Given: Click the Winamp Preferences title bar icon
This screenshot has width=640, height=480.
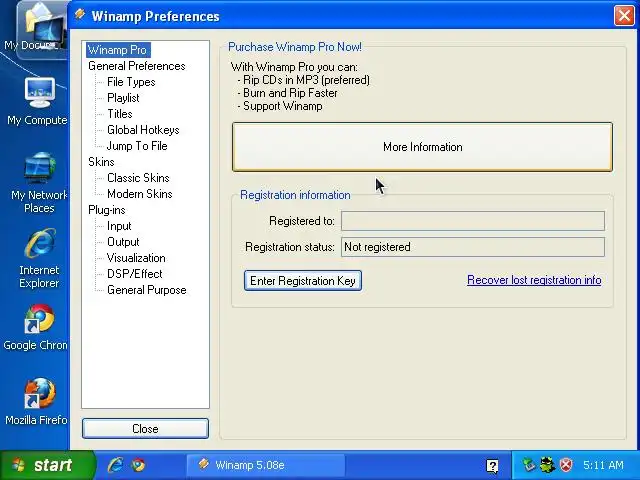Looking at the screenshot, I should 80,15.
